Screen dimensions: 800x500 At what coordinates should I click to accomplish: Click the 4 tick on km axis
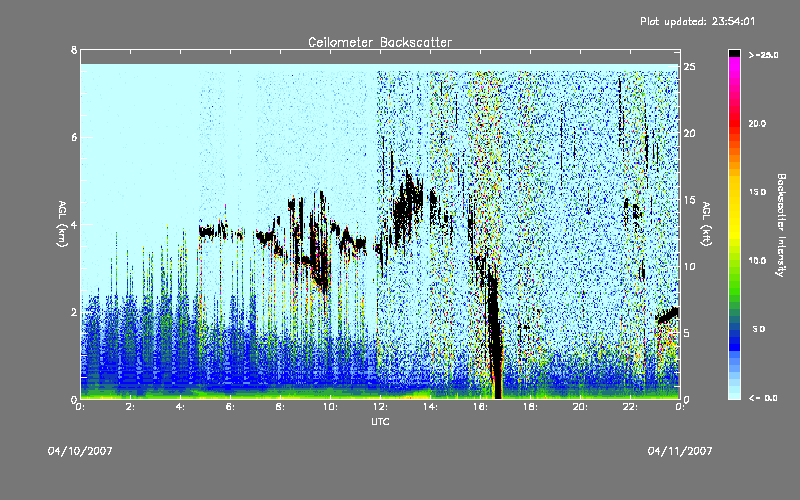point(74,224)
